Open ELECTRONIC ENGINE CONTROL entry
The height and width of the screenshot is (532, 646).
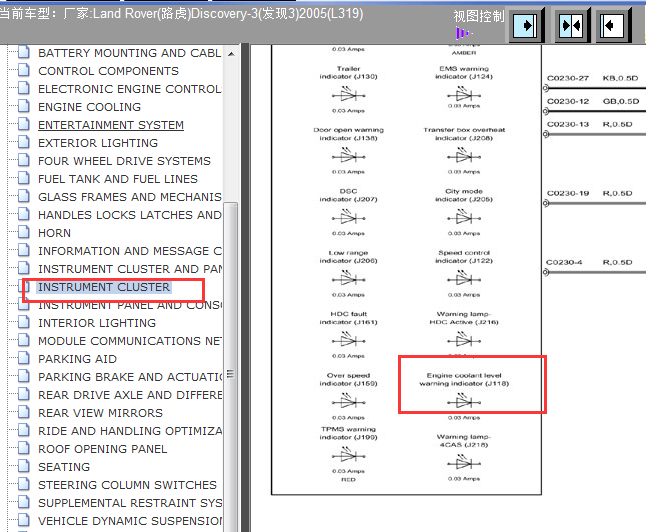(130, 89)
